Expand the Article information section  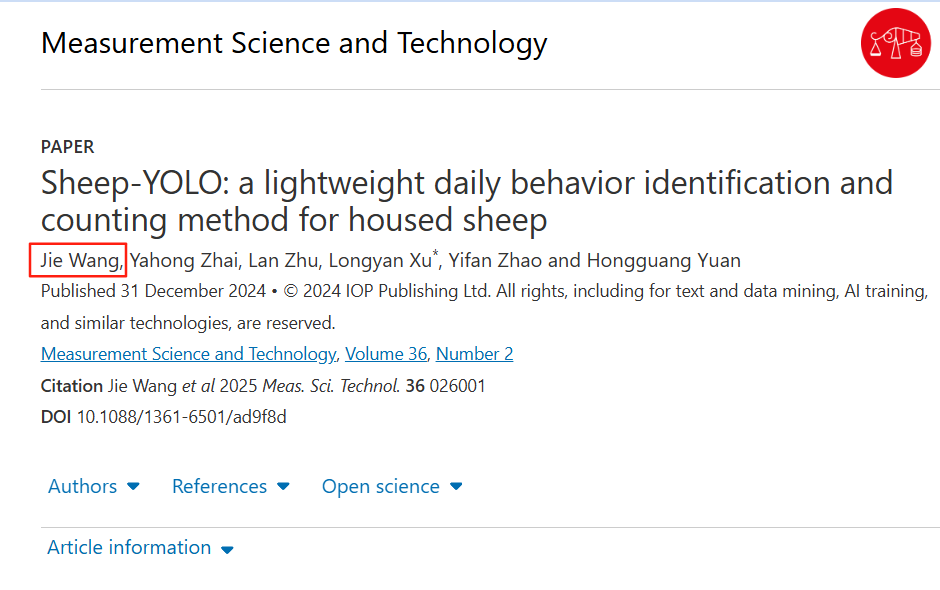pos(140,548)
